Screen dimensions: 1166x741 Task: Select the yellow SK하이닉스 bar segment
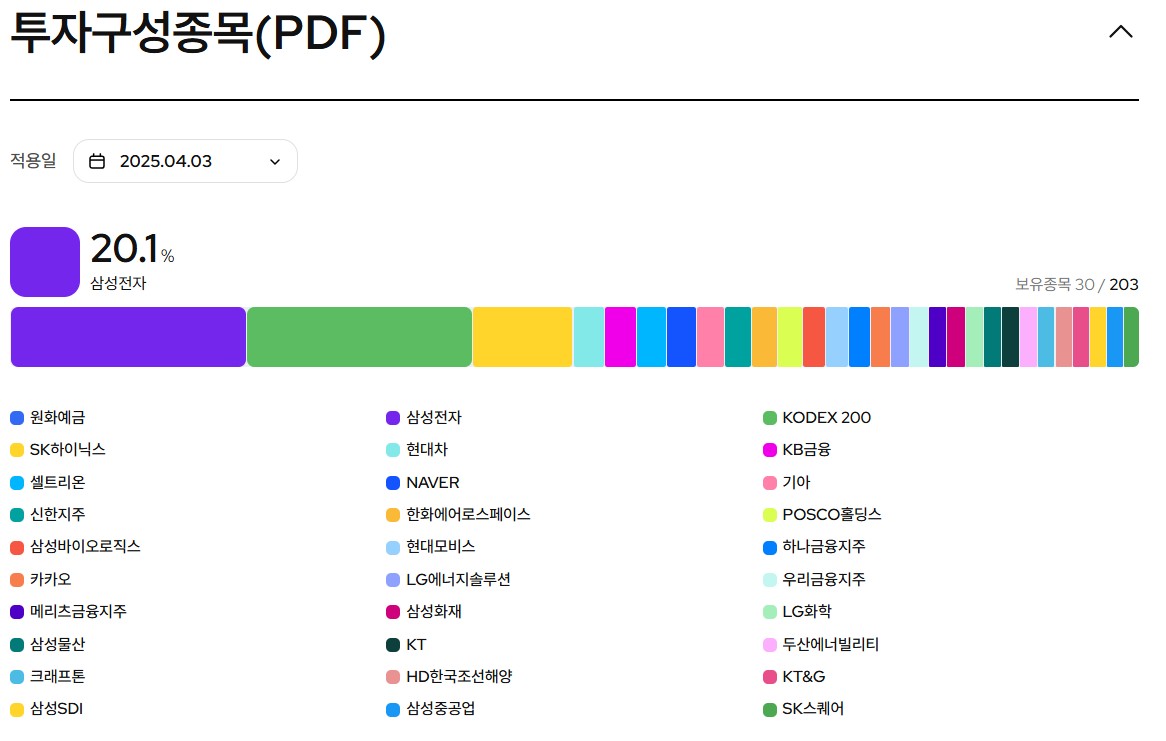point(522,337)
